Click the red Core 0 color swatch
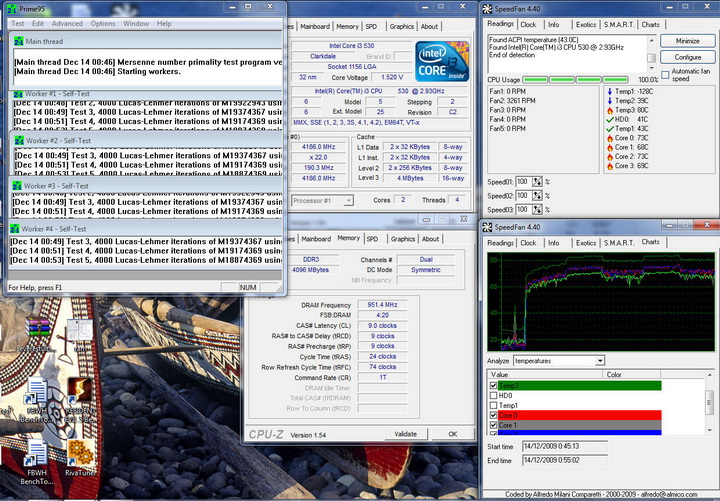This screenshot has width=720, height=501. coord(630,415)
